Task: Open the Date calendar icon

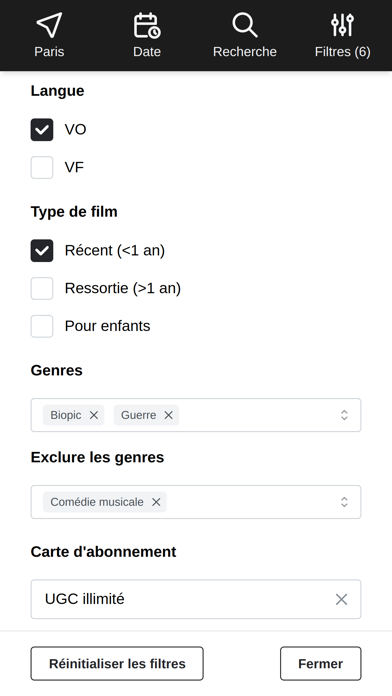Action: [x=147, y=25]
